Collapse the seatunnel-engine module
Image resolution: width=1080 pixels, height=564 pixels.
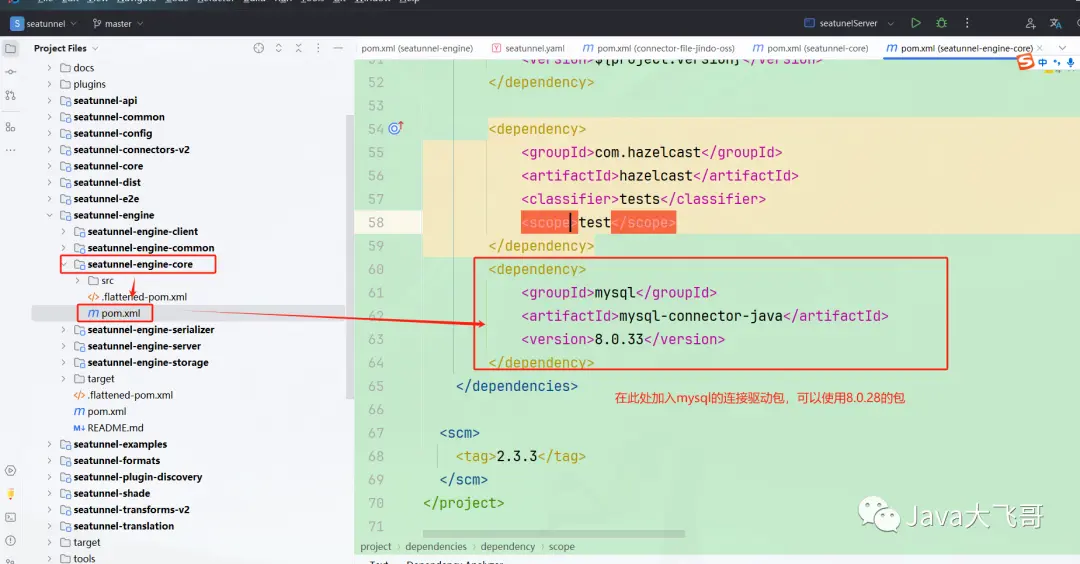pyautogui.click(x=50, y=215)
